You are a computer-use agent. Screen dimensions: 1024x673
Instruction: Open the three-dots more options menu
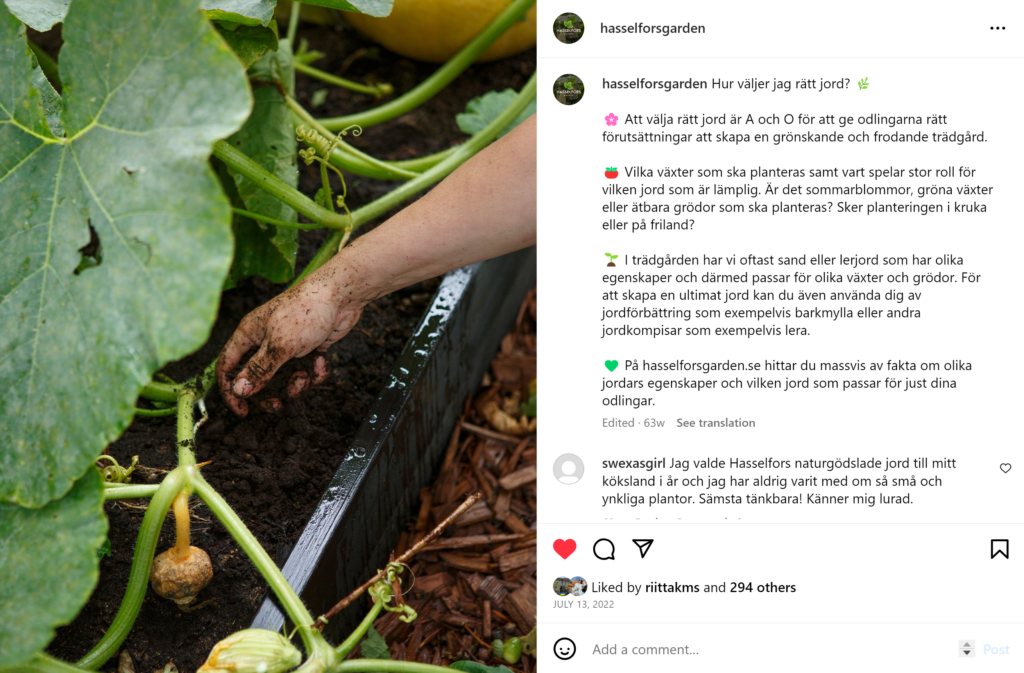tap(997, 28)
